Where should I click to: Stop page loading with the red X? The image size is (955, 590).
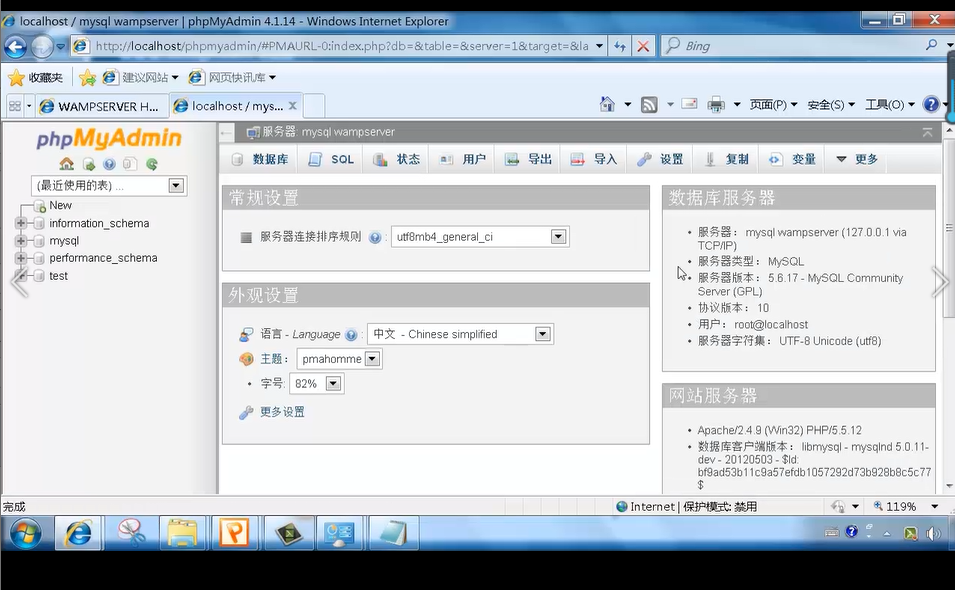click(x=643, y=46)
